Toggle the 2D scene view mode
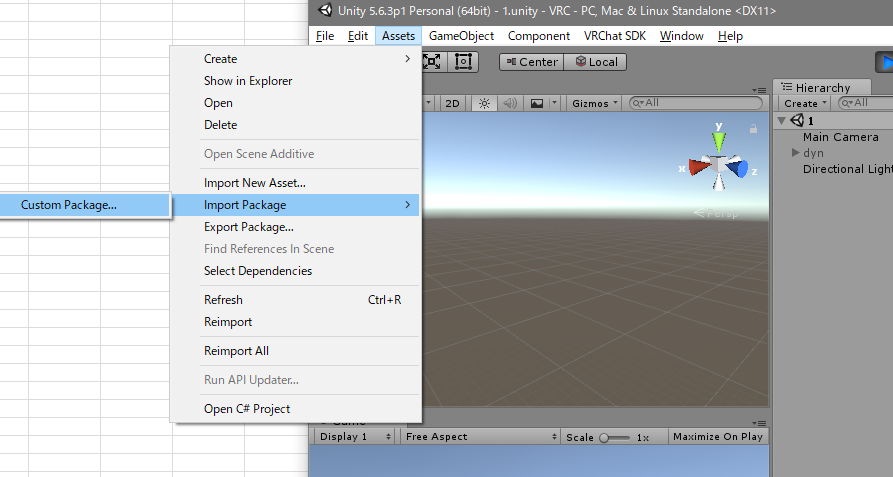This screenshot has width=893, height=477. tap(452, 103)
